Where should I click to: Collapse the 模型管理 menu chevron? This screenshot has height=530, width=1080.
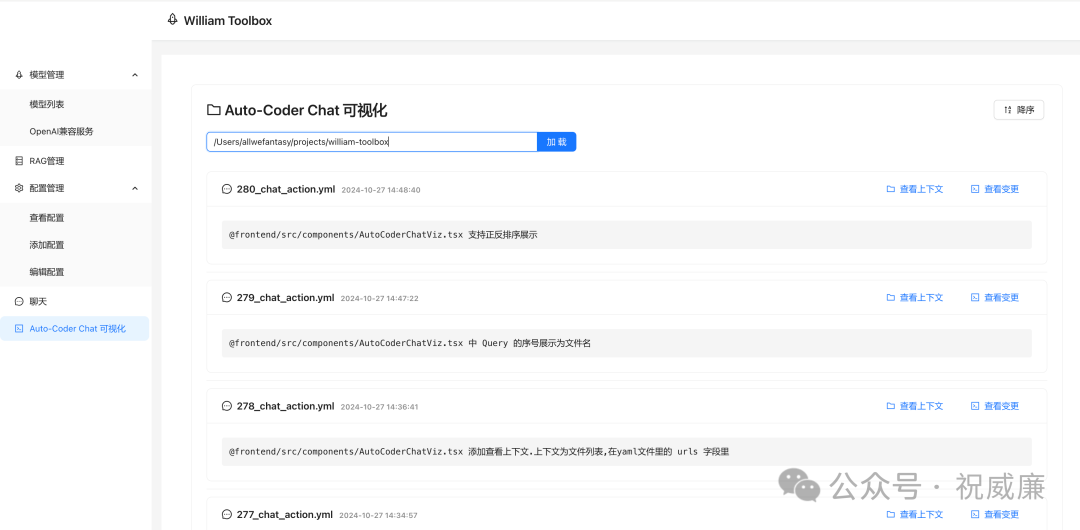coord(135,74)
